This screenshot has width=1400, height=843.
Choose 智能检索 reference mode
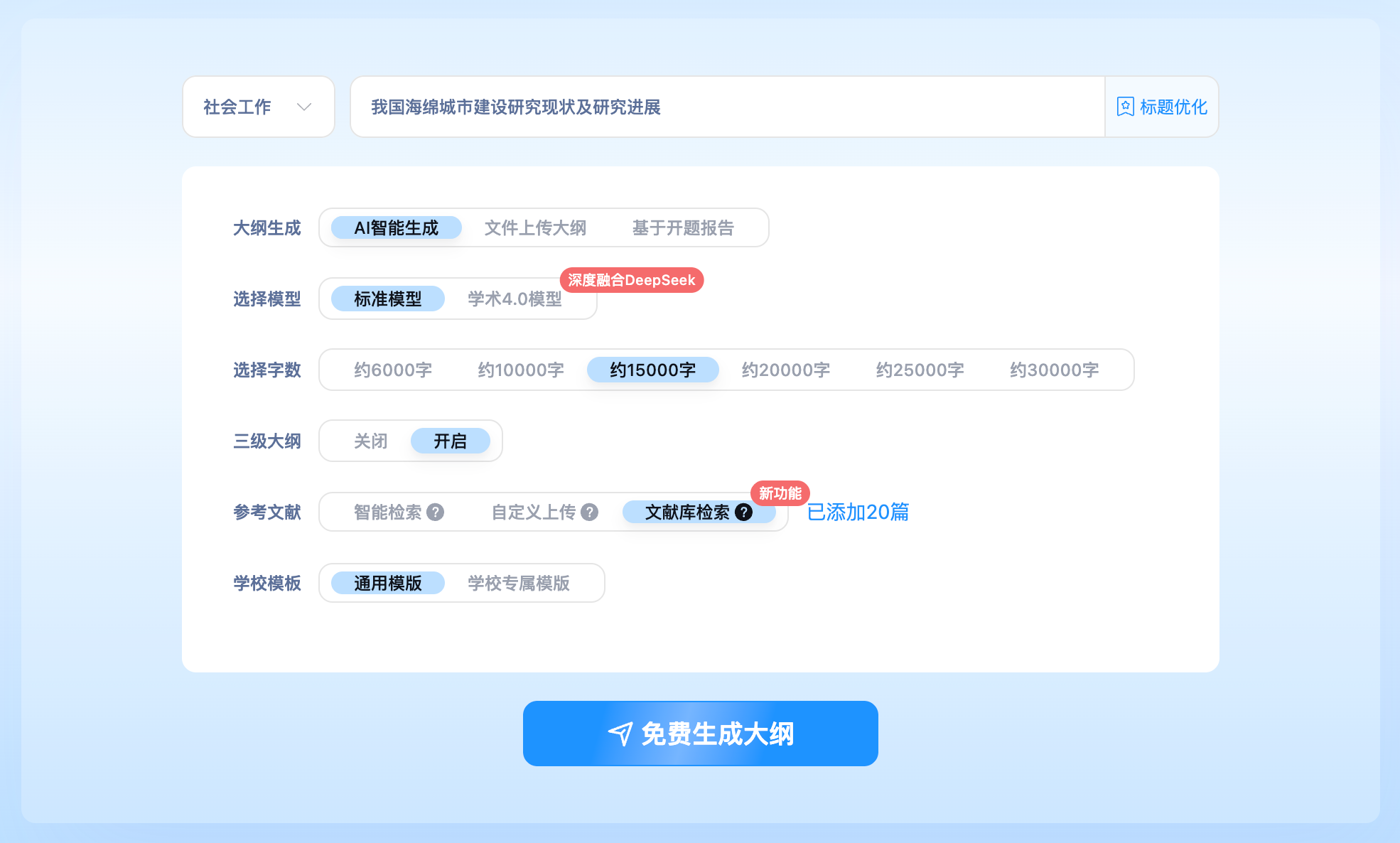coord(387,512)
